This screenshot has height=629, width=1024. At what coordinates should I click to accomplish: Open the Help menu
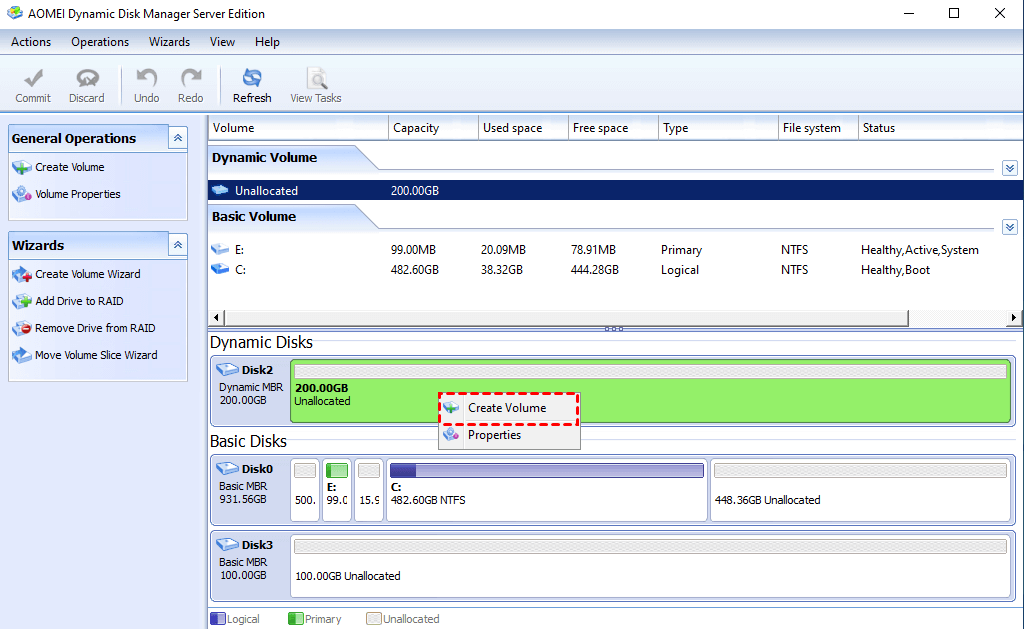pos(267,42)
